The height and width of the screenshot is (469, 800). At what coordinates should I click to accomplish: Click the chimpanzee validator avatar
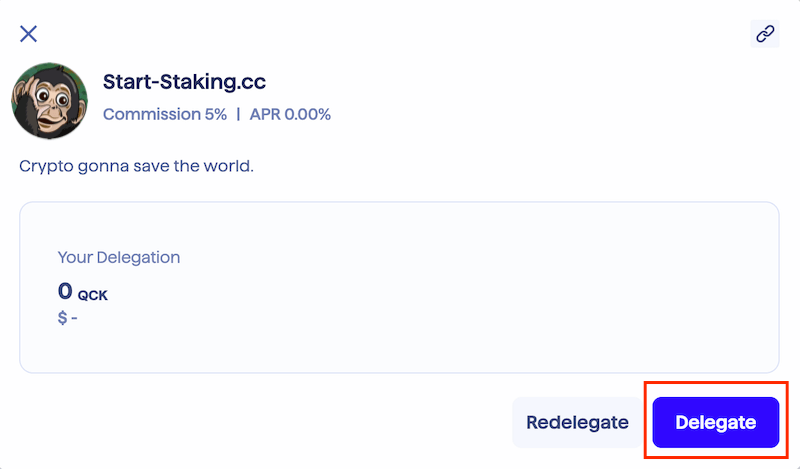tap(49, 101)
